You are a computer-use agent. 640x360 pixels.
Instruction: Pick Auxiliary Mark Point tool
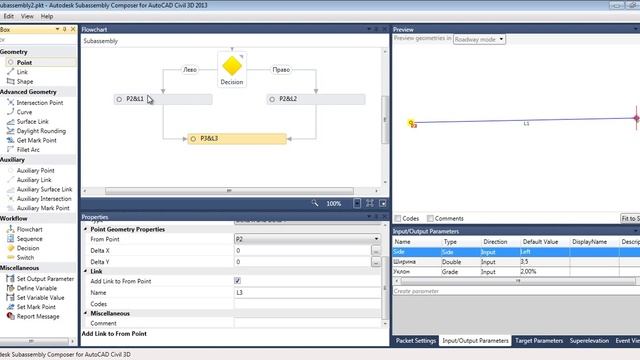coord(43,208)
